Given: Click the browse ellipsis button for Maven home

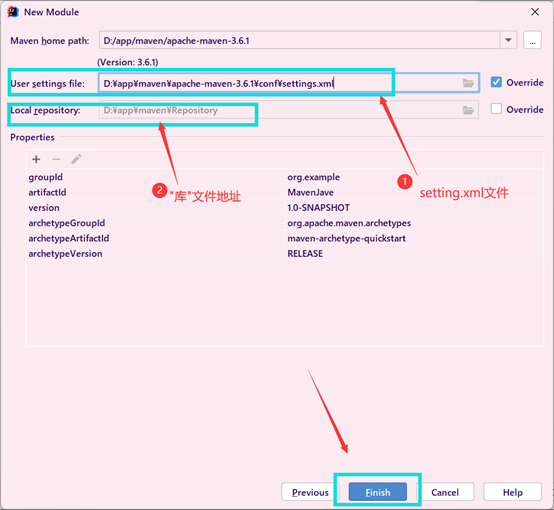Looking at the screenshot, I should tap(532, 40).
